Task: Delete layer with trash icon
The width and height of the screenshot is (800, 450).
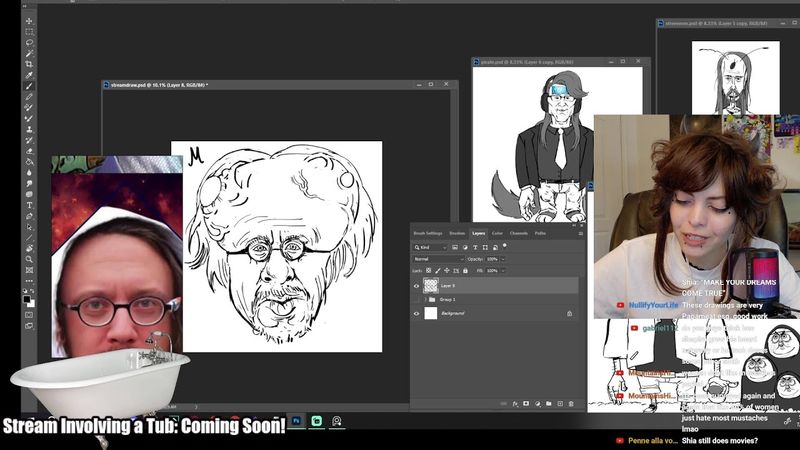Action: [571, 404]
